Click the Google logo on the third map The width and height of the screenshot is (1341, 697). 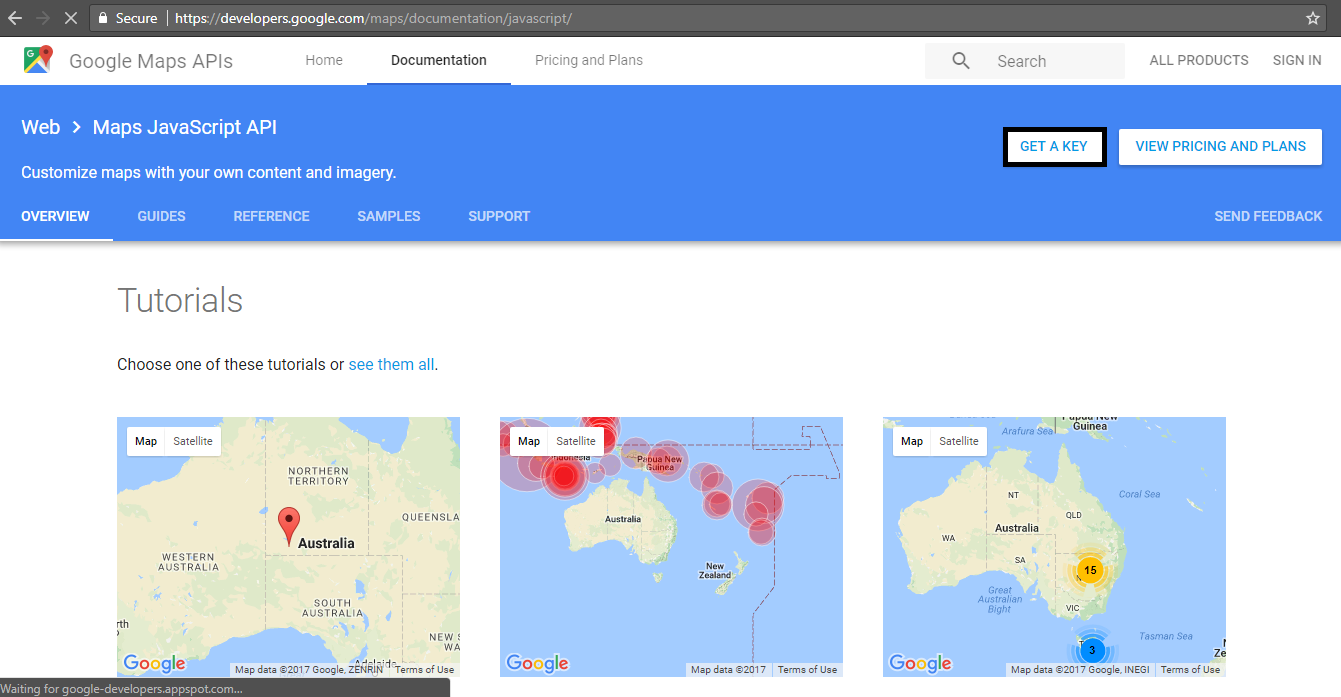[x=920, y=663]
